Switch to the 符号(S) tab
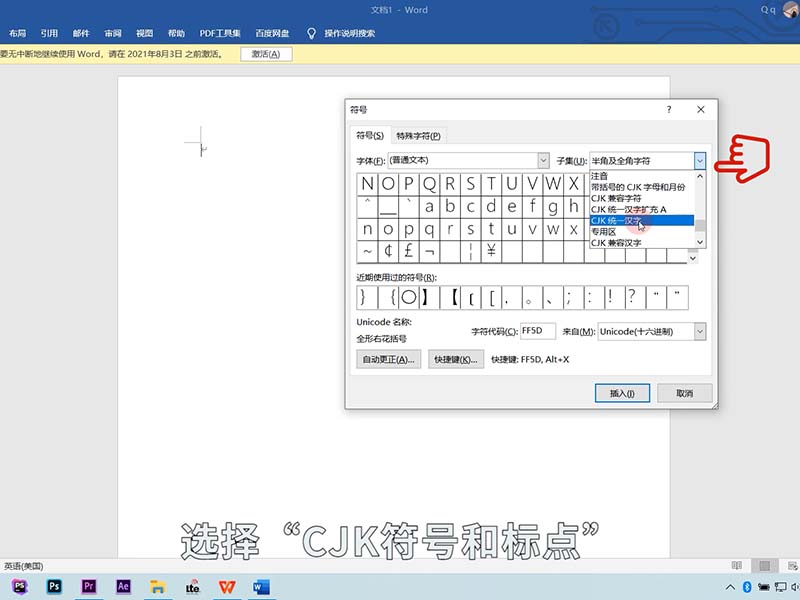 (370, 136)
